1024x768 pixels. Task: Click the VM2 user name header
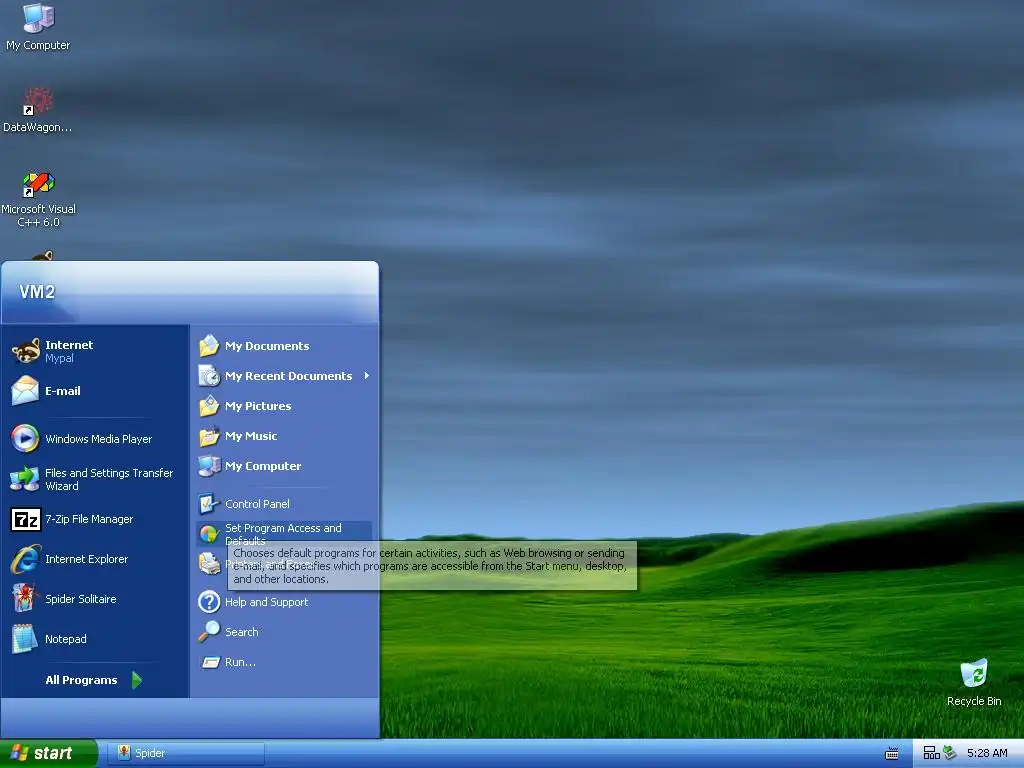pyautogui.click(x=37, y=292)
